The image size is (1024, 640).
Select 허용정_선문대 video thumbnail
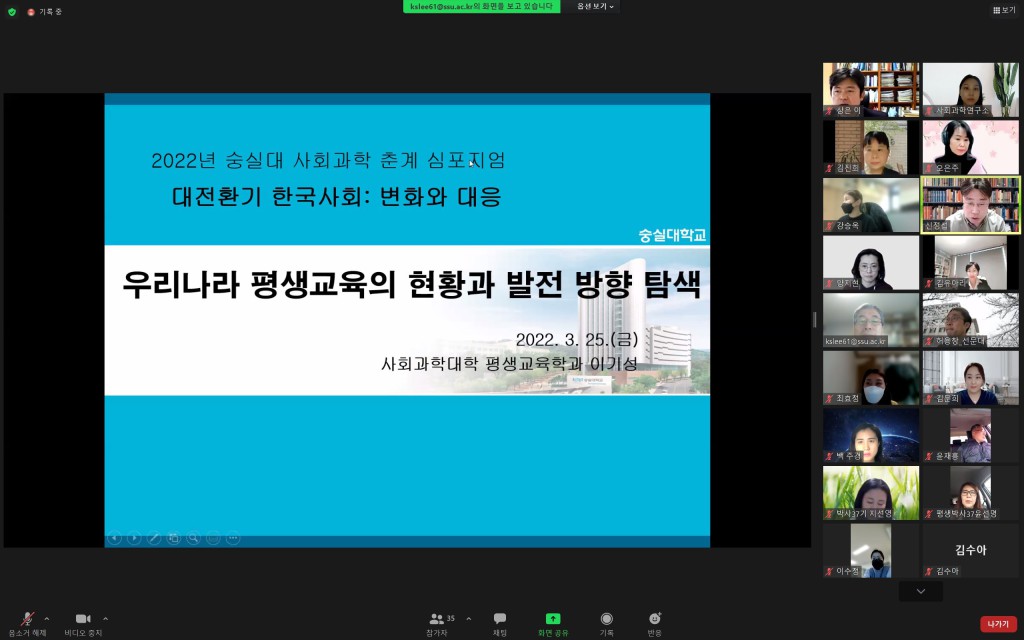[970, 320]
